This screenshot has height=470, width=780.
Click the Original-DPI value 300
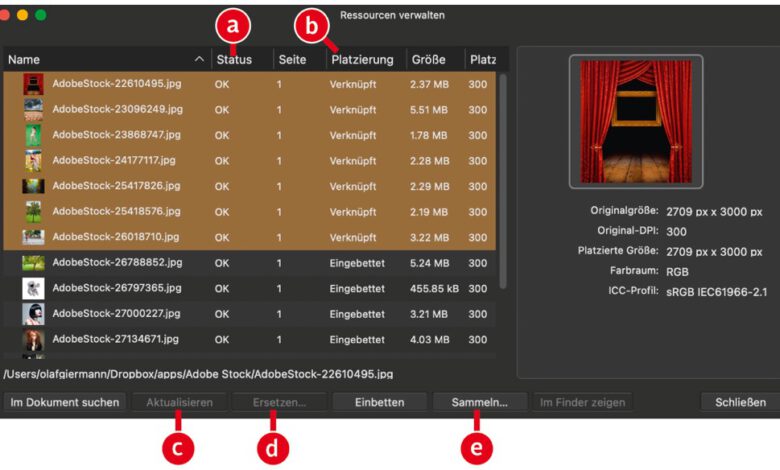(x=676, y=232)
